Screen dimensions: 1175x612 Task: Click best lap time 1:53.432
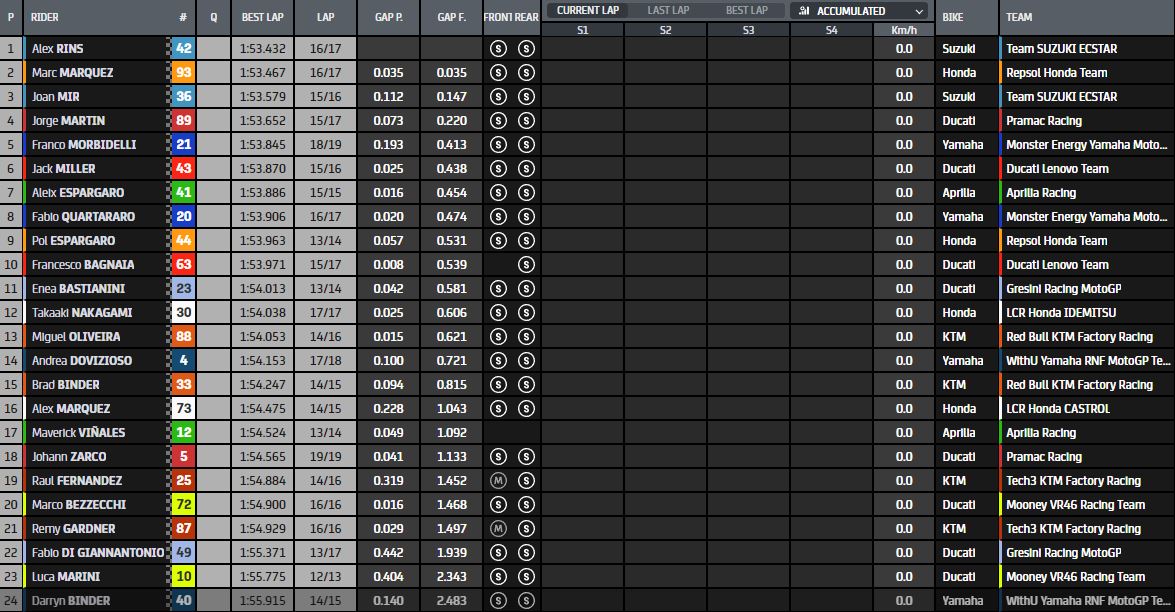pos(262,49)
